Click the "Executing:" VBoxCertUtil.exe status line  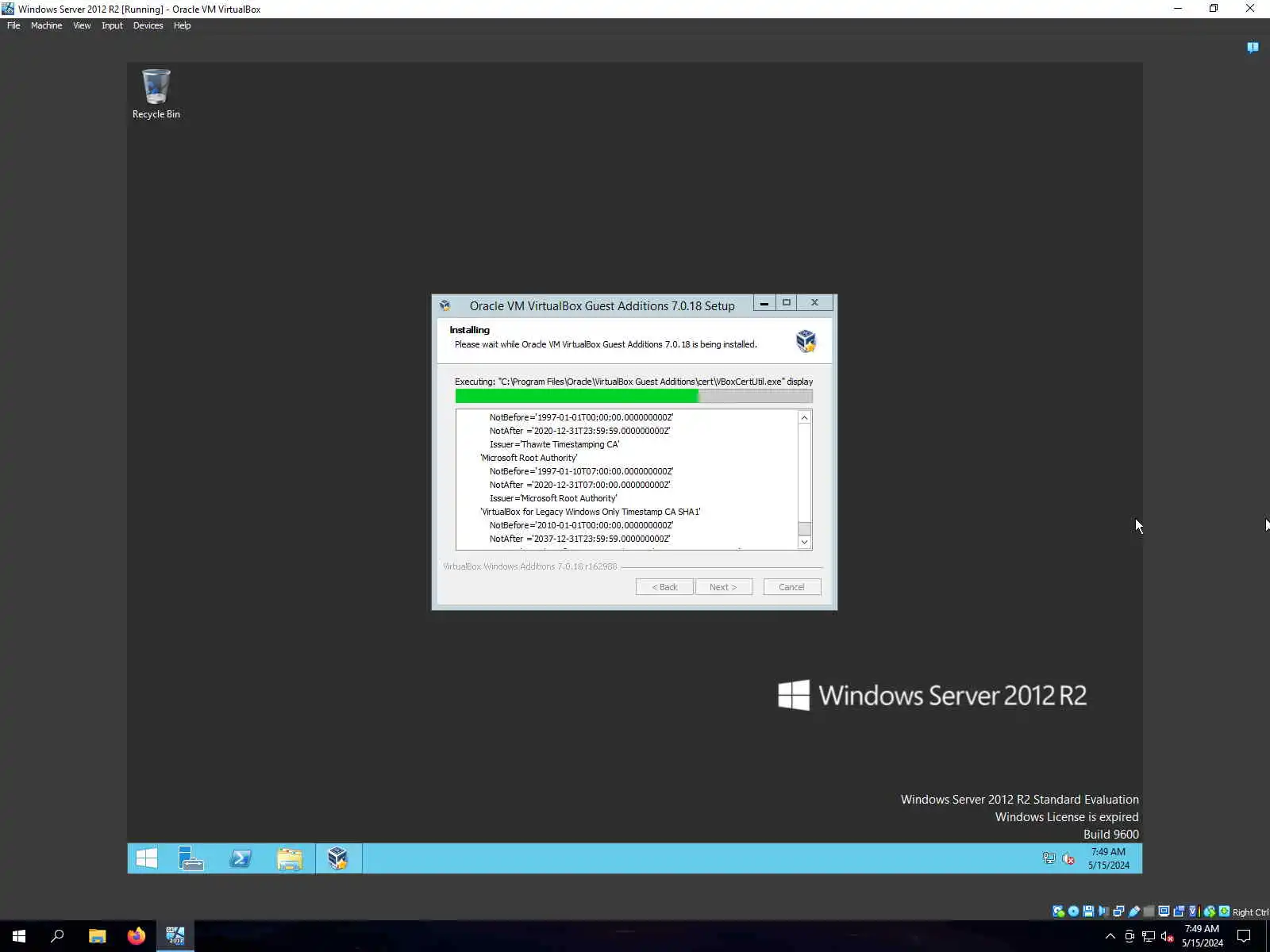(x=633, y=382)
